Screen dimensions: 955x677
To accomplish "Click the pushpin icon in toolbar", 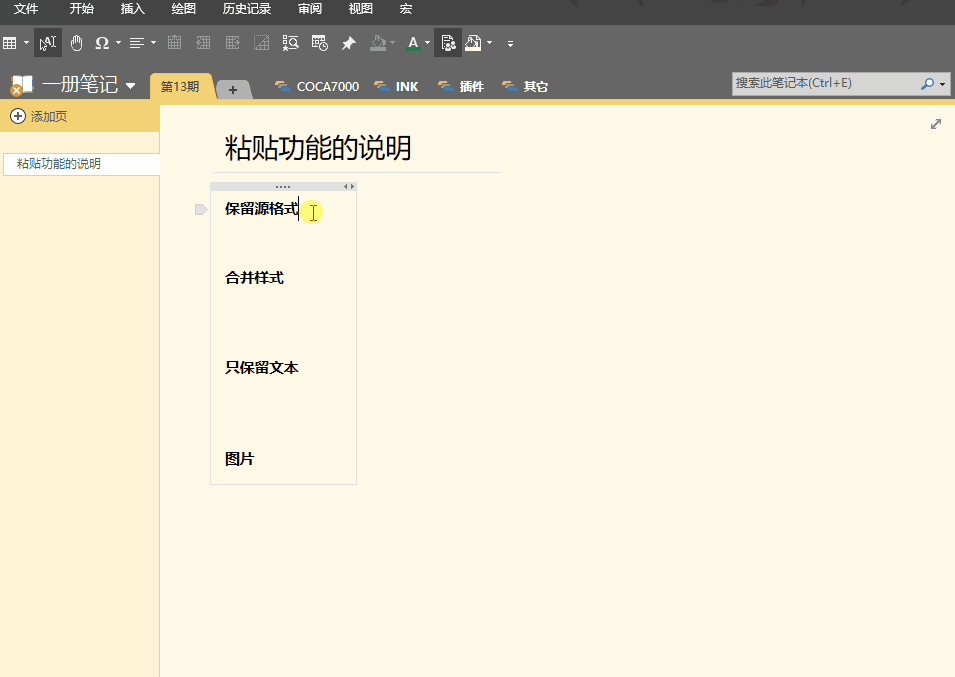I will [x=348, y=43].
